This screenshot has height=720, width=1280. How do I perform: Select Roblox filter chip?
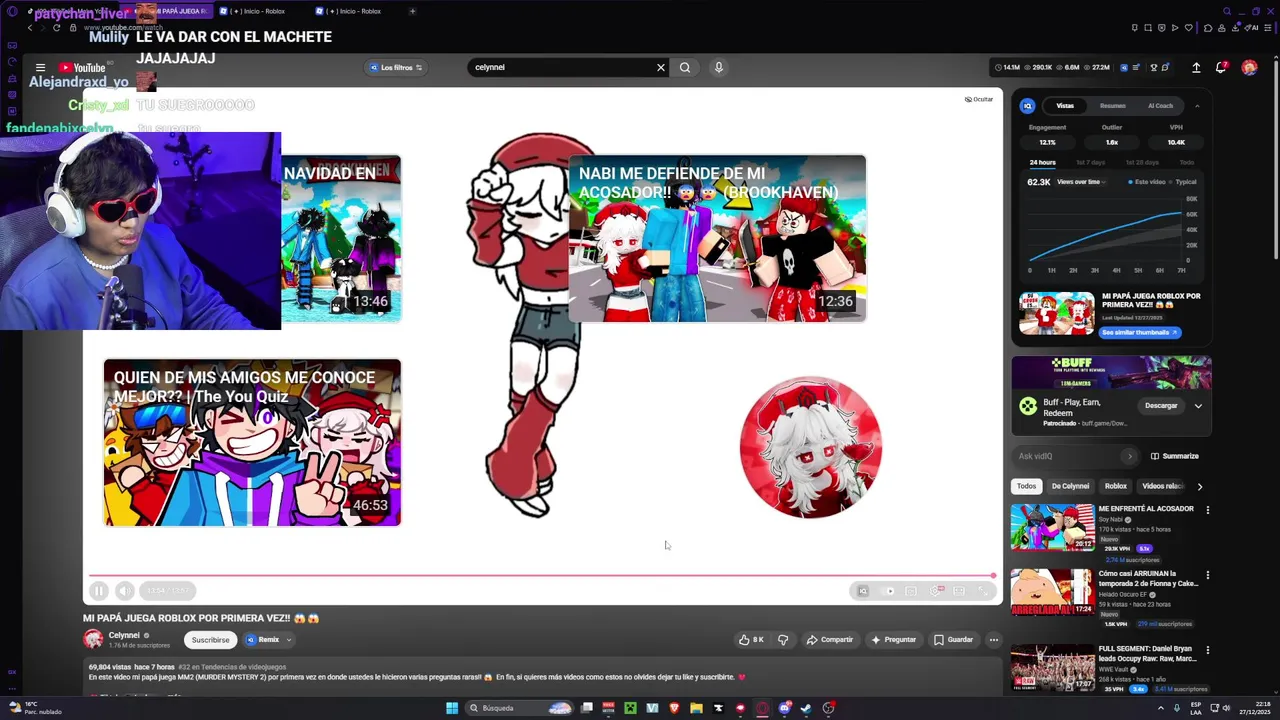click(1115, 486)
